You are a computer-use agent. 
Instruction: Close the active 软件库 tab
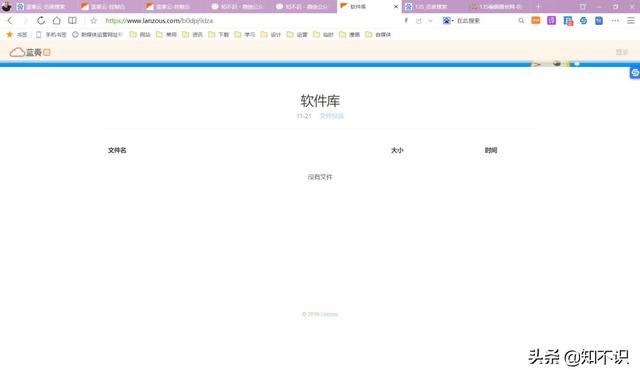click(396, 7)
